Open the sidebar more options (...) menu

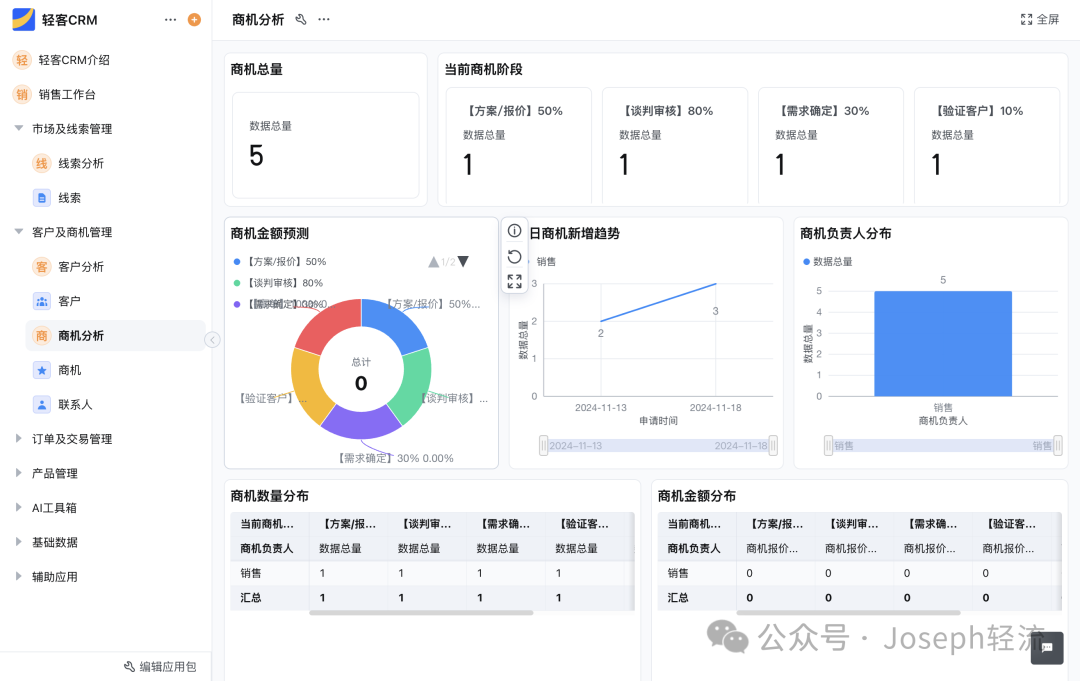pos(170,19)
